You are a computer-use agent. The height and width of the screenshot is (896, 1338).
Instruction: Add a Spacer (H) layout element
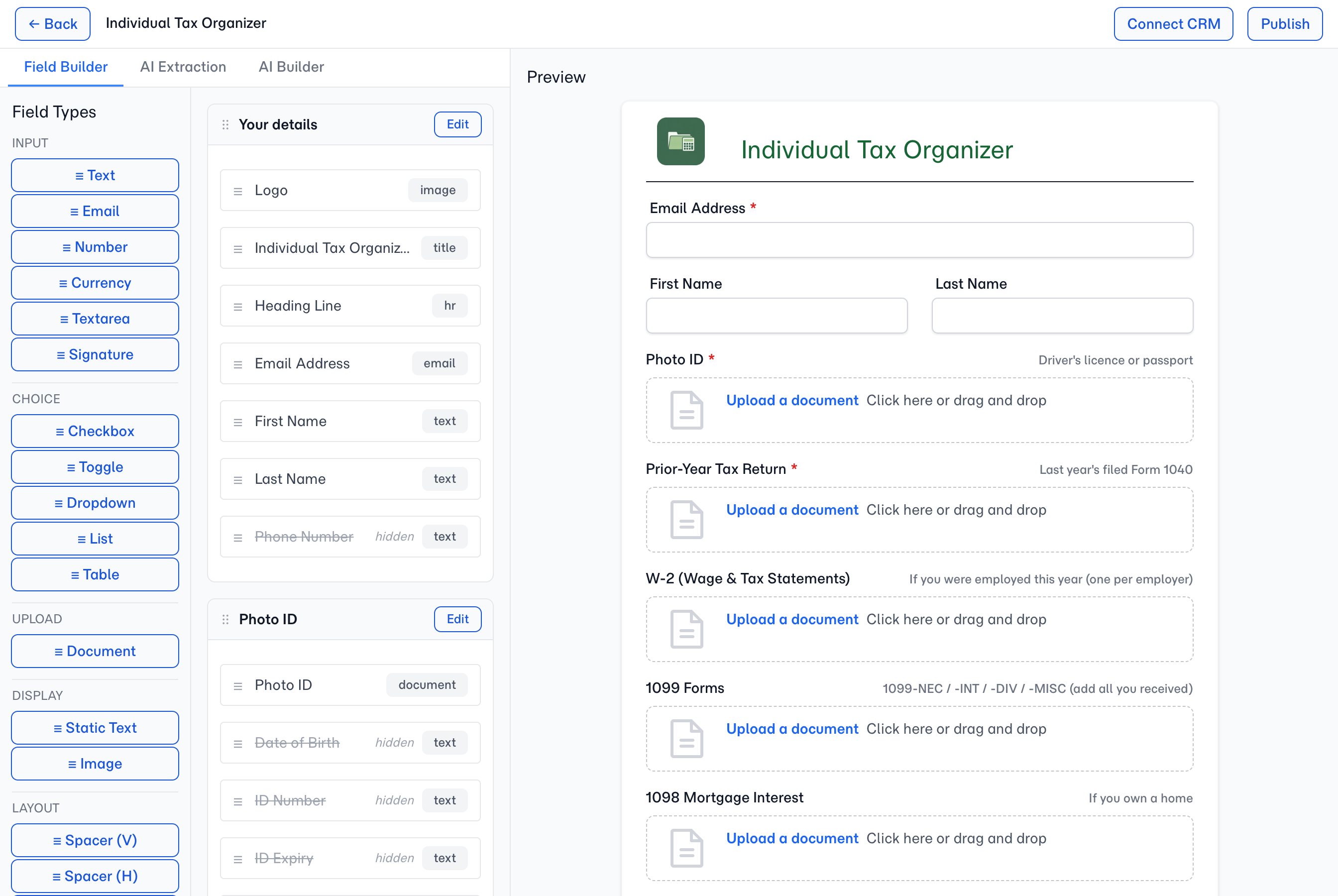click(x=95, y=877)
